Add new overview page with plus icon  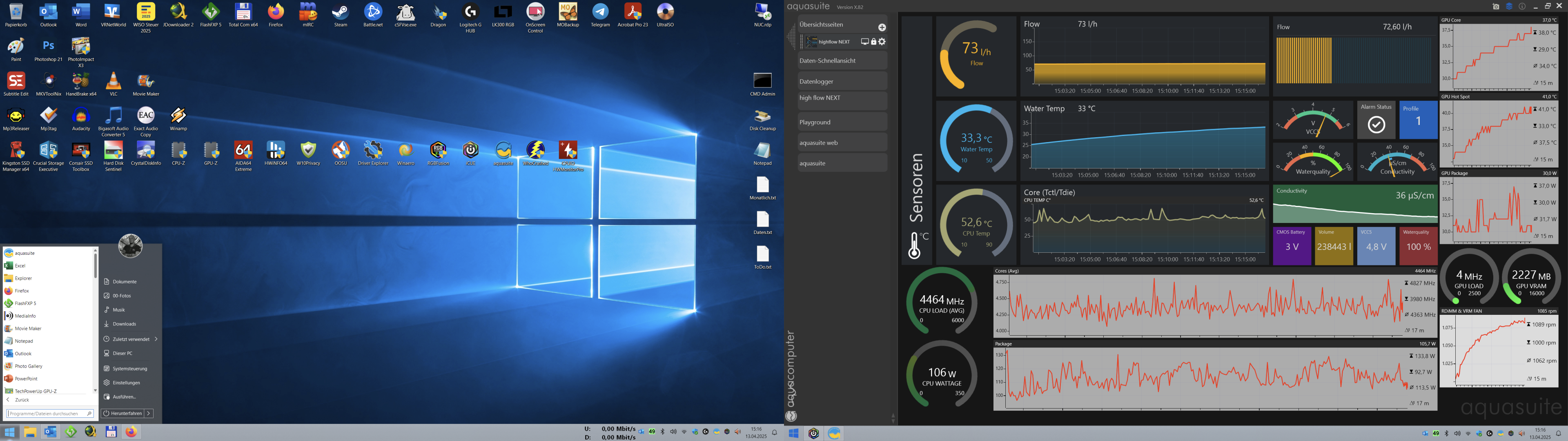[x=882, y=27]
